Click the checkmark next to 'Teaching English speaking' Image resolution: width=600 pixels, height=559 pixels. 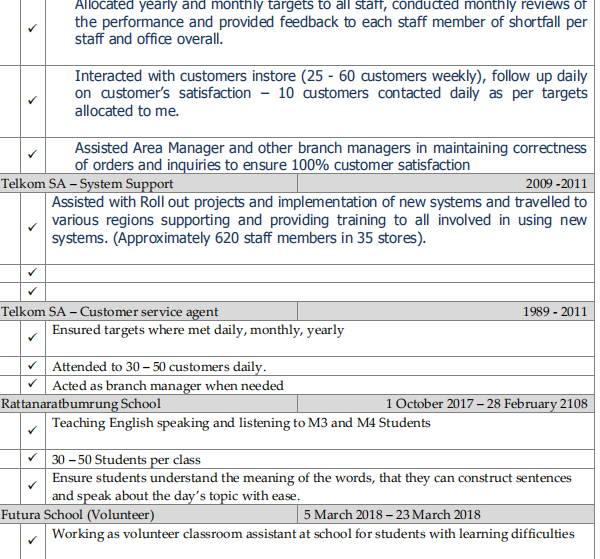click(x=32, y=430)
